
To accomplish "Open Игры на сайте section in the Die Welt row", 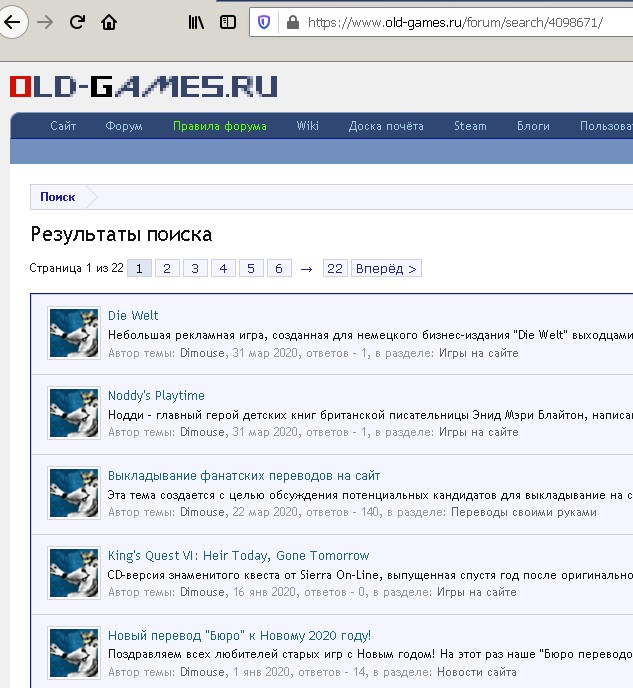I will pyautogui.click(x=479, y=353).
